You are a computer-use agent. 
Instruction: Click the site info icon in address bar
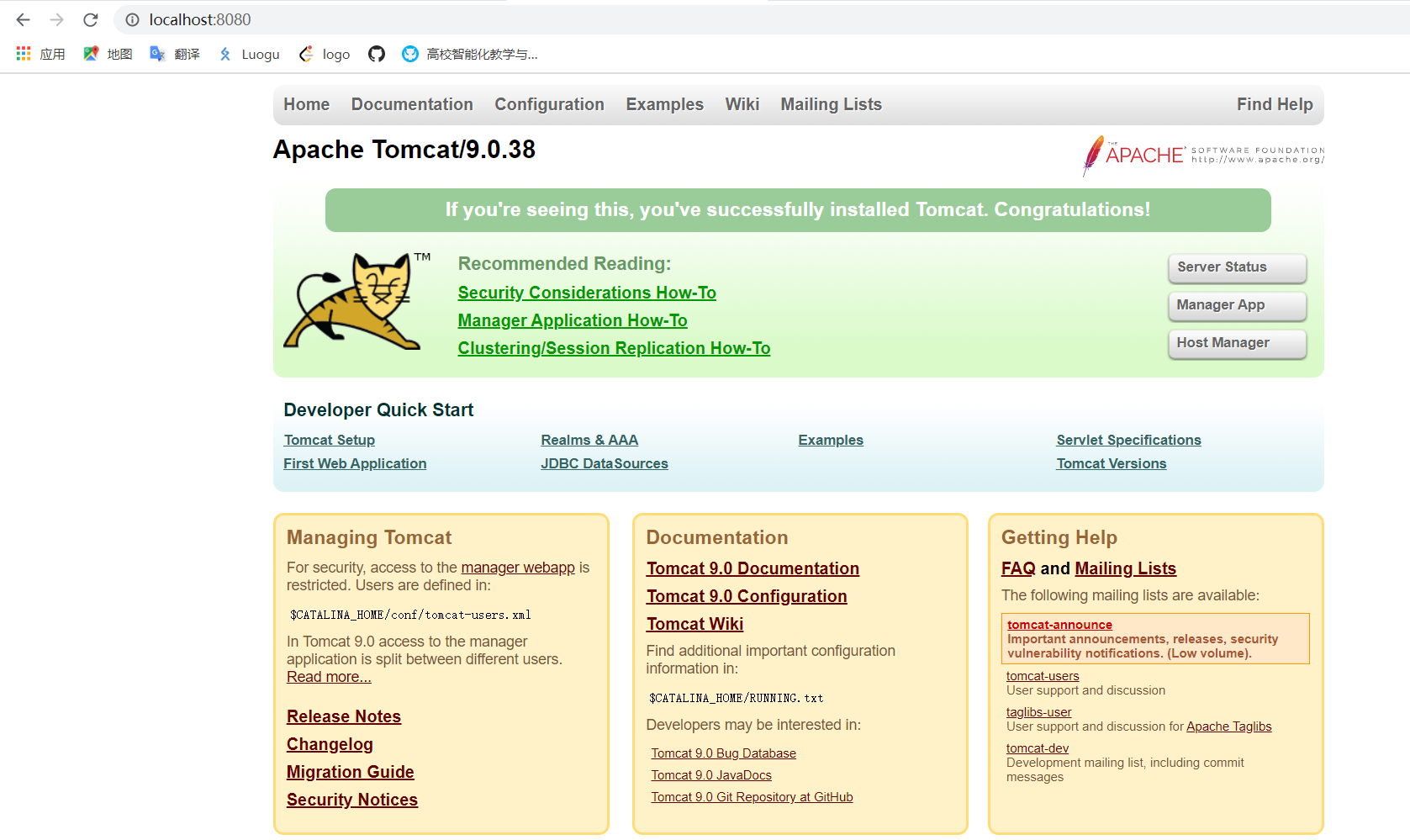[x=132, y=19]
